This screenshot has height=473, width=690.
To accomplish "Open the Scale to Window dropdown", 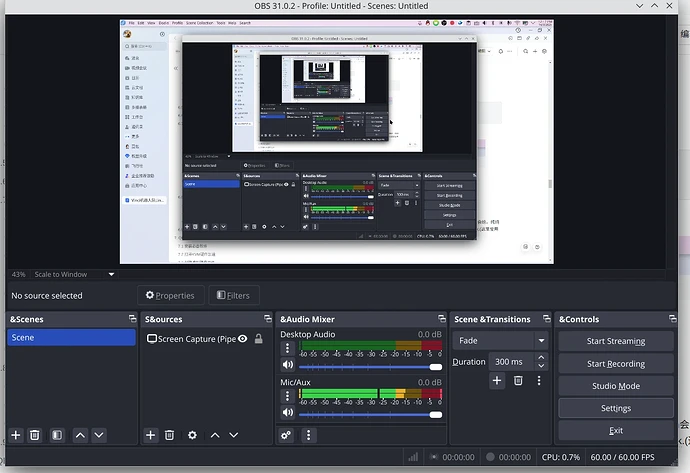I will pyautogui.click(x=76, y=274).
